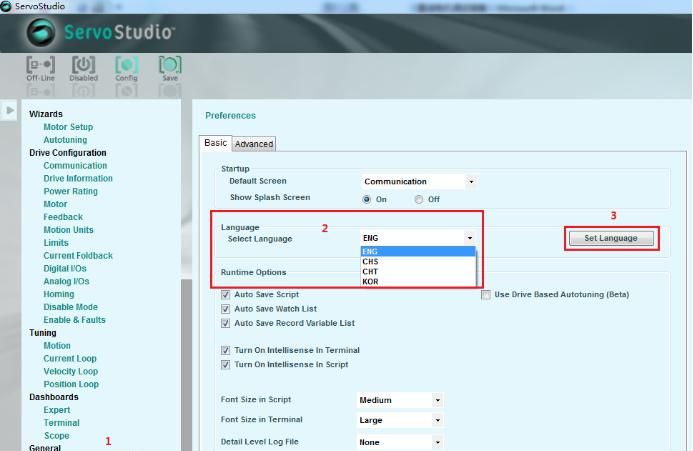693x451 pixels.
Task: Choose KOR from the language list
Action: (x=418, y=282)
